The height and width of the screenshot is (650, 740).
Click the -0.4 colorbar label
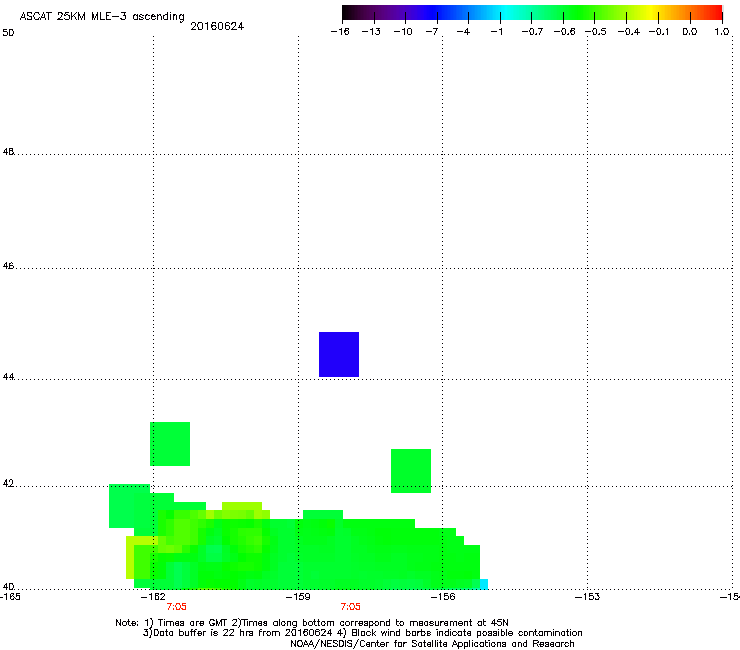tap(629, 32)
